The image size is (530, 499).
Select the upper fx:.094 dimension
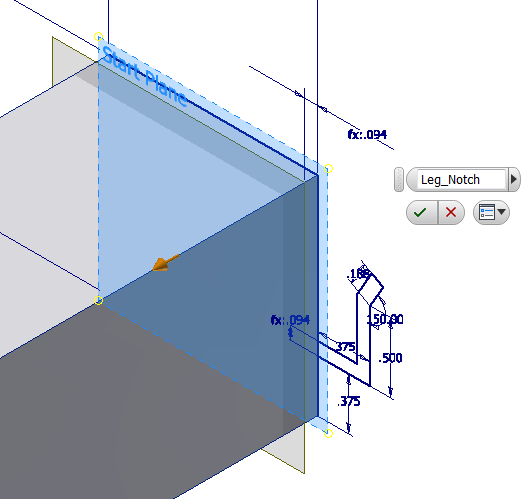pyautogui.click(x=367, y=135)
